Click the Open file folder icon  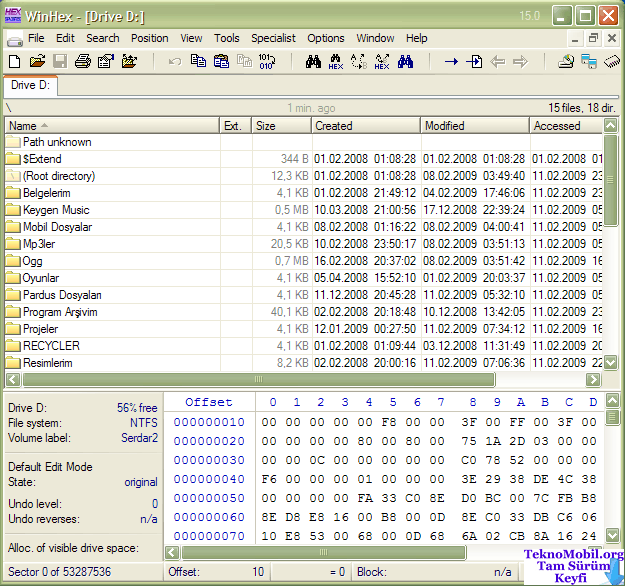37,62
